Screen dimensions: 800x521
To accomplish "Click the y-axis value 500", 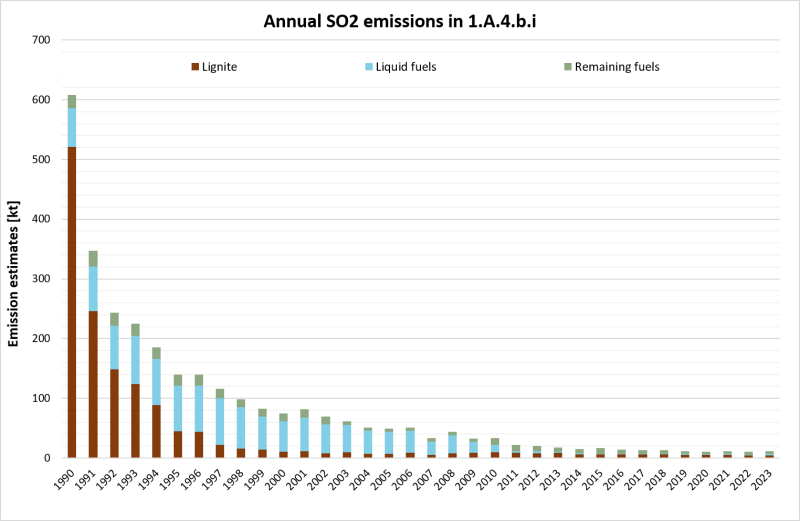I will pyautogui.click(x=41, y=159).
